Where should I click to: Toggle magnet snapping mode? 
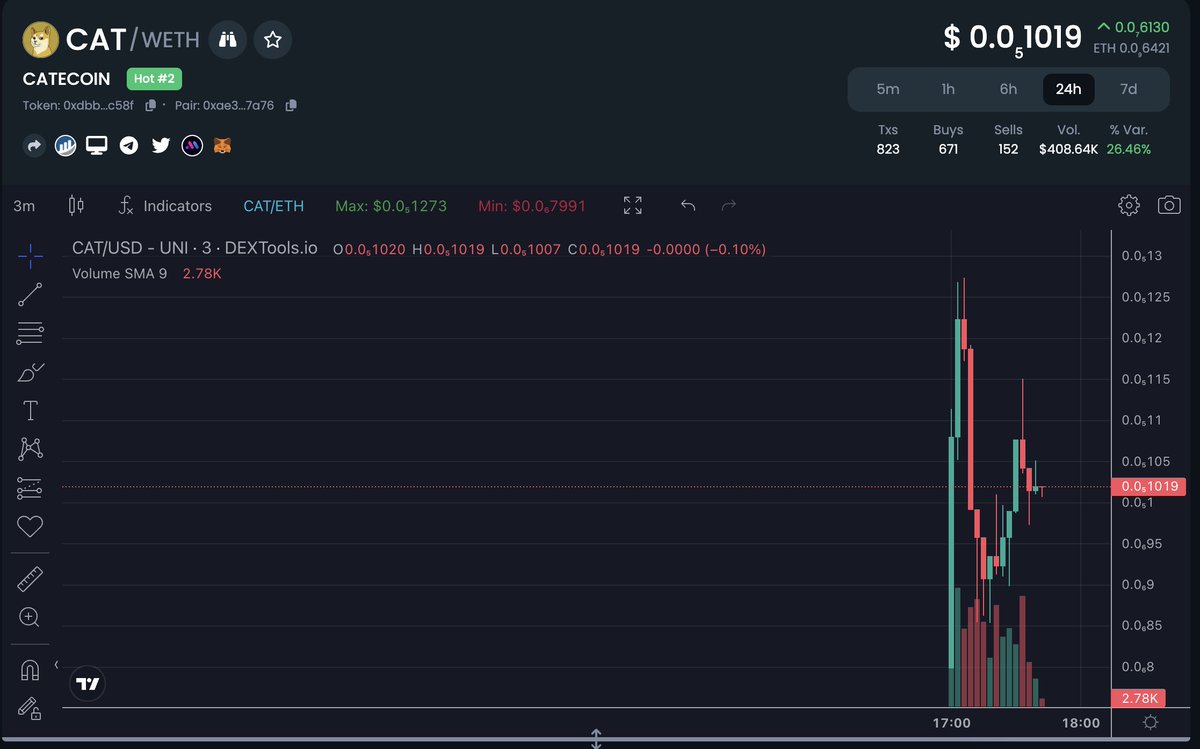pos(30,669)
